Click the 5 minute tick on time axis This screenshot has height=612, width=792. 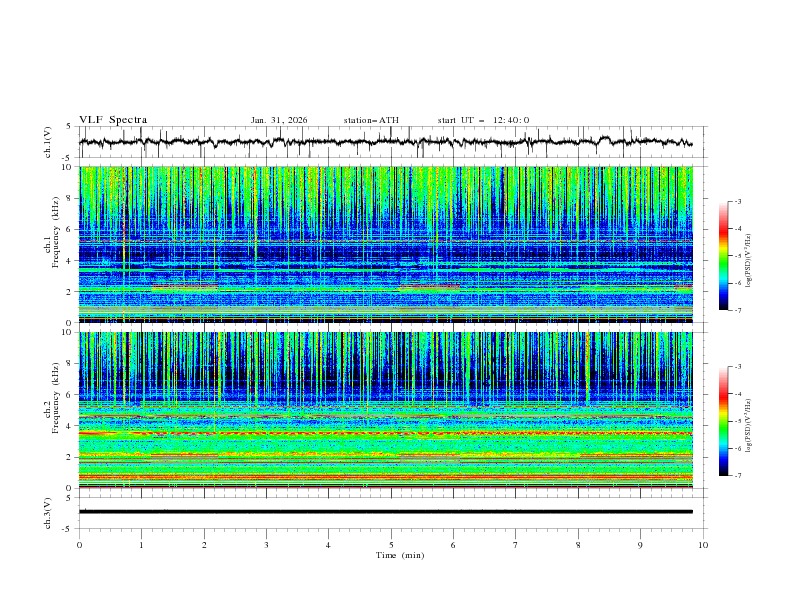tap(391, 544)
